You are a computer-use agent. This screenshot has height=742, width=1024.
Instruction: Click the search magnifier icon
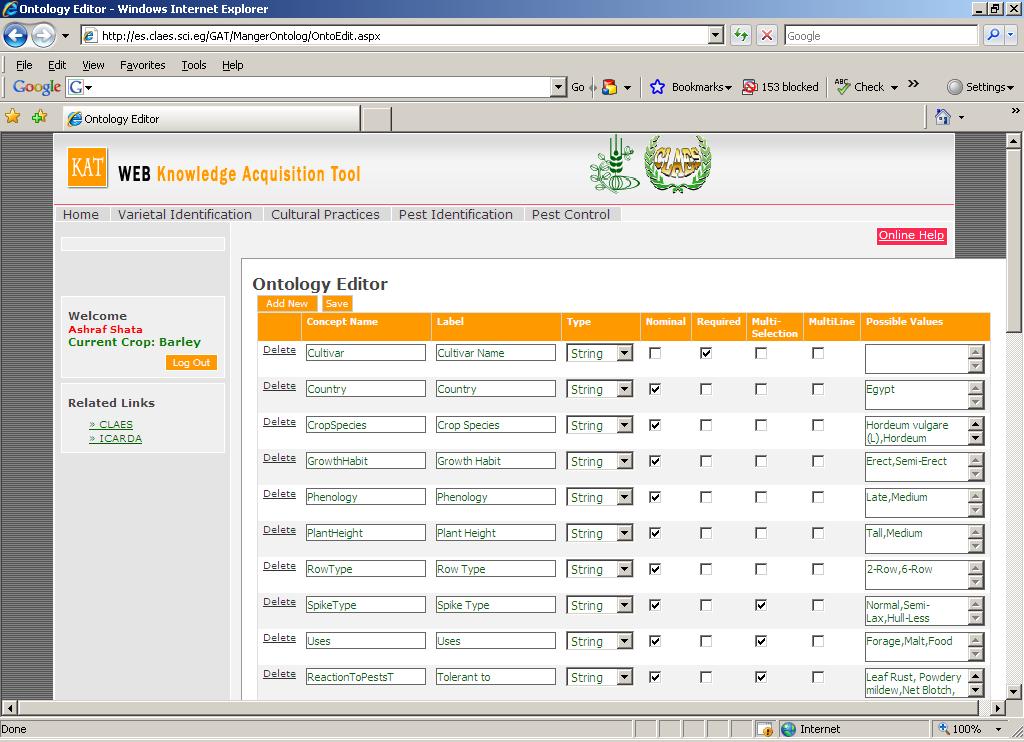coord(993,35)
